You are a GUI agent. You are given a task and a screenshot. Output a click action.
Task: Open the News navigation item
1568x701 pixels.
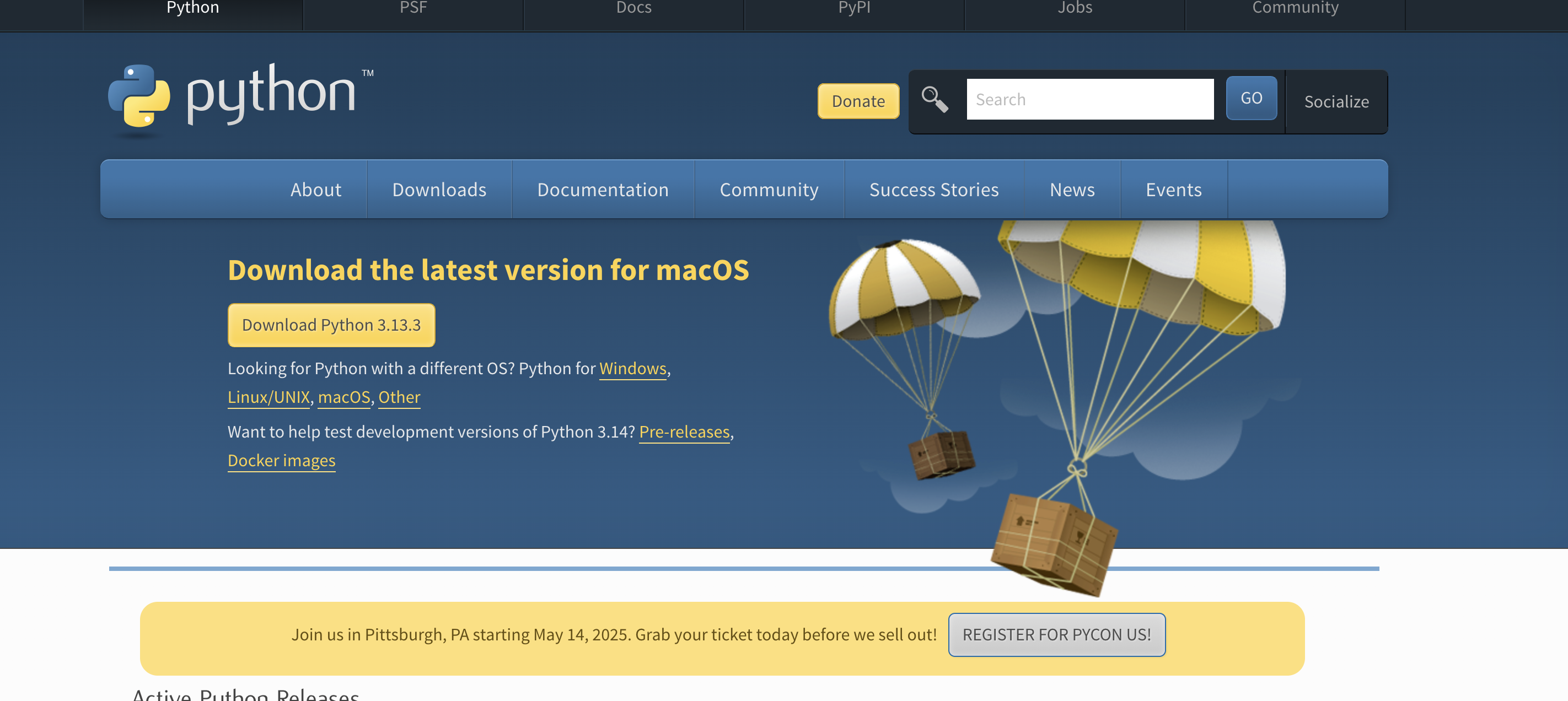pyautogui.click(x=1072, y=189)
